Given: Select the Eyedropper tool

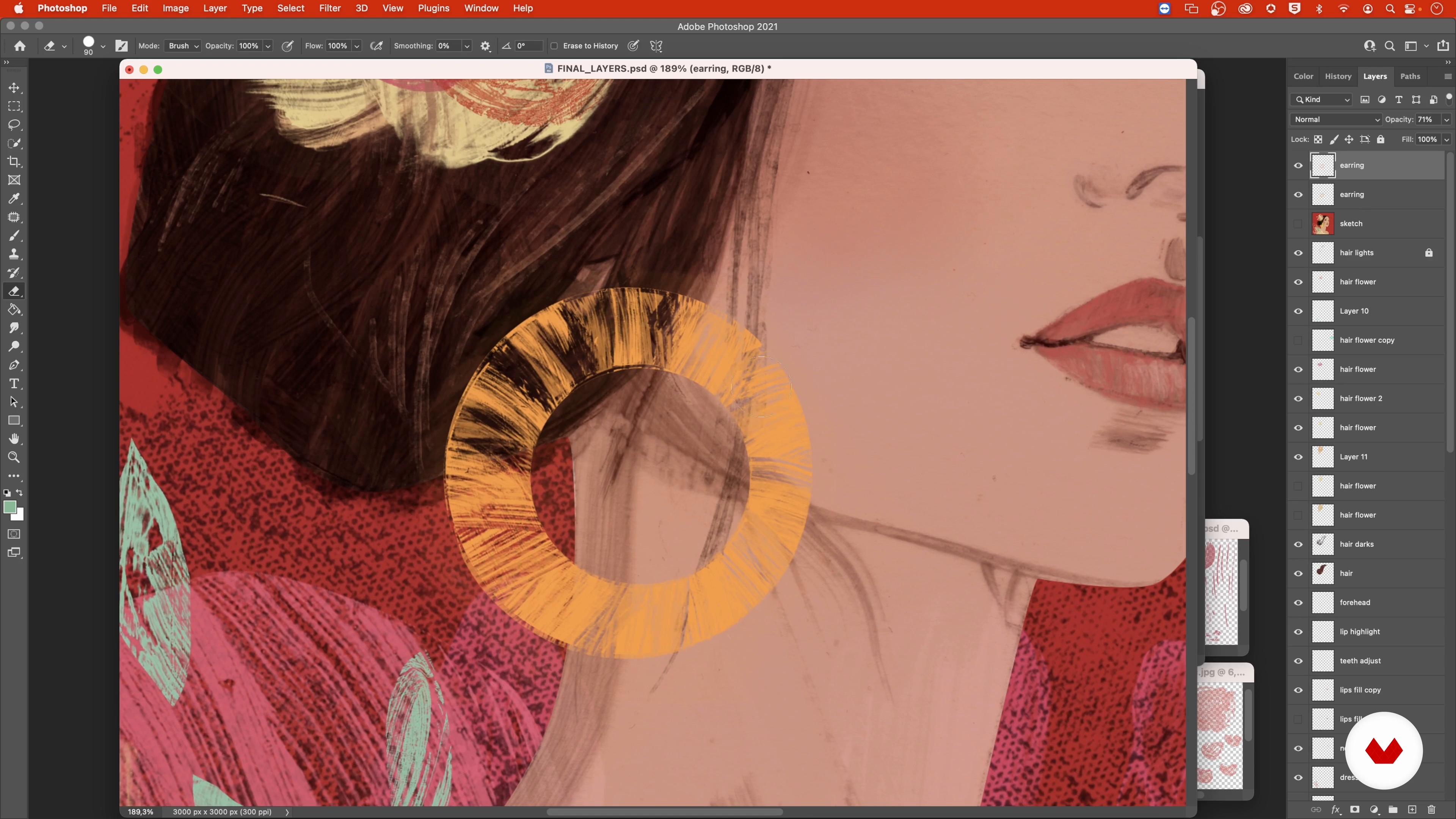Looking at the screenshot, I should pyautogui.click(x=14, y=198).
